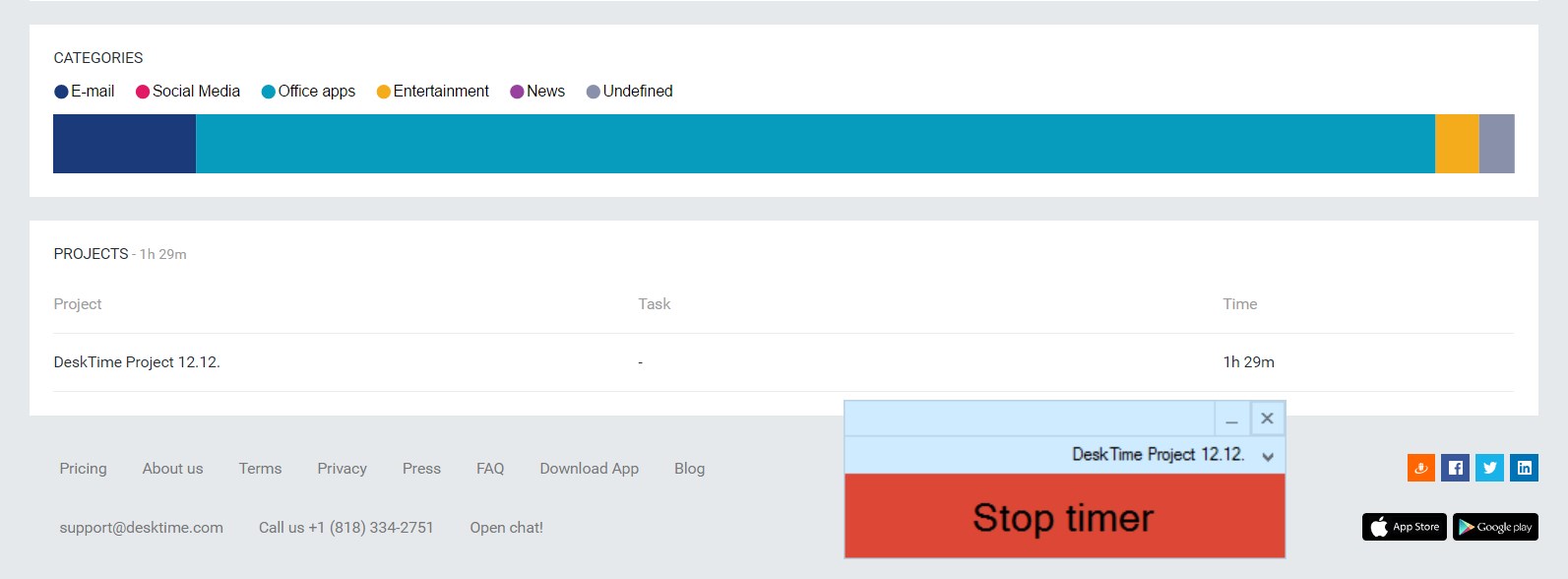
Task: Open the About us footer link
Action: tap(172, 469)
